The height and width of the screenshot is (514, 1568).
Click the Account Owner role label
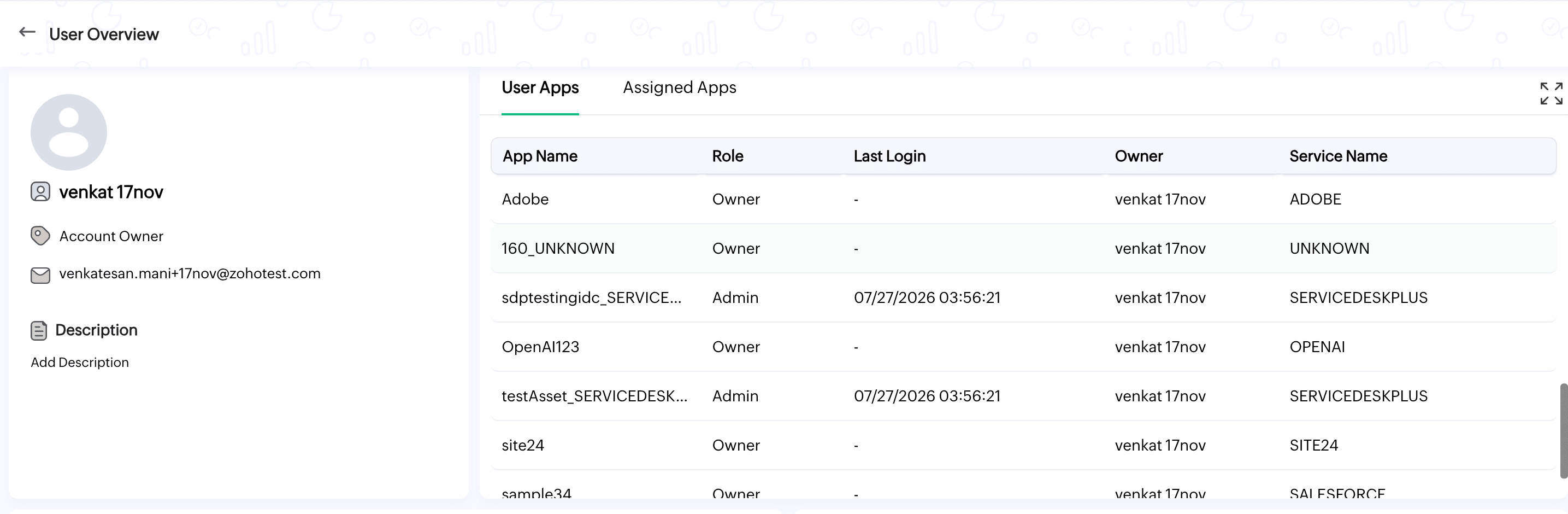tap(111, 236)
